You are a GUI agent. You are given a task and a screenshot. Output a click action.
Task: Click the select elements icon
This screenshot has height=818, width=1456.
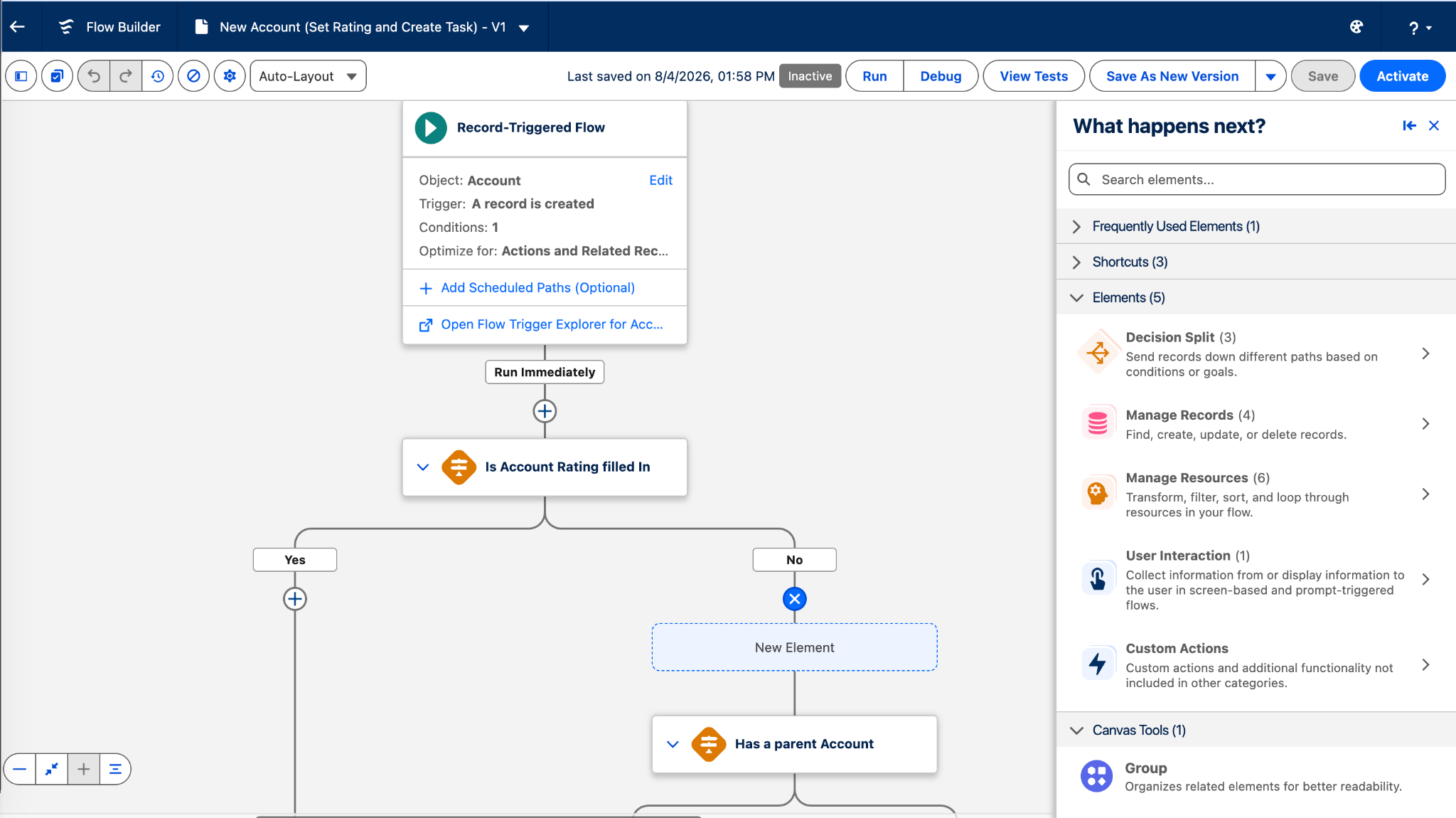pyautogui.click(x=58, y=76)
